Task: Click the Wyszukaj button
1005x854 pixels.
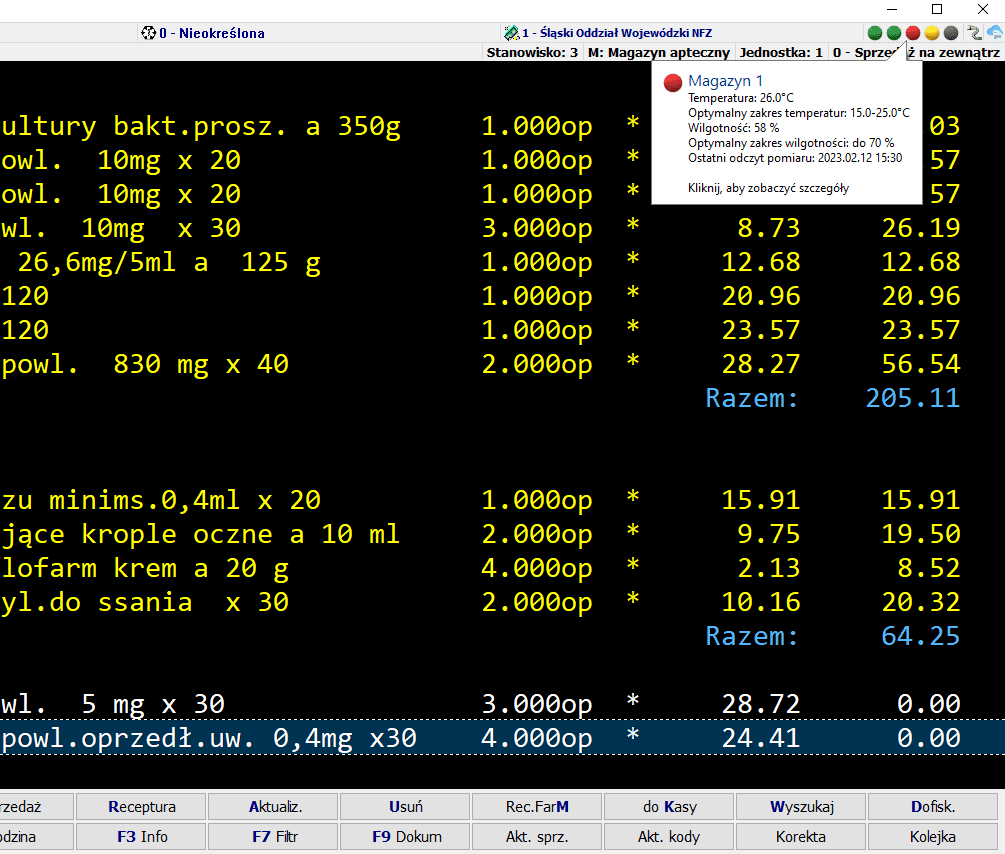Action: (801, 807)
